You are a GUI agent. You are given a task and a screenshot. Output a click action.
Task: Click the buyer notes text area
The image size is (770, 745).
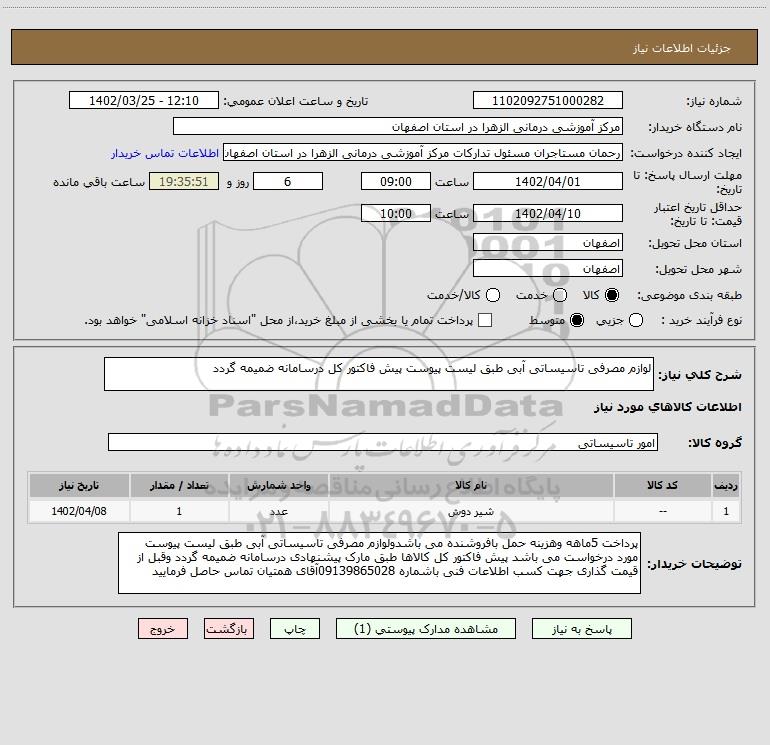coord(379,563)
